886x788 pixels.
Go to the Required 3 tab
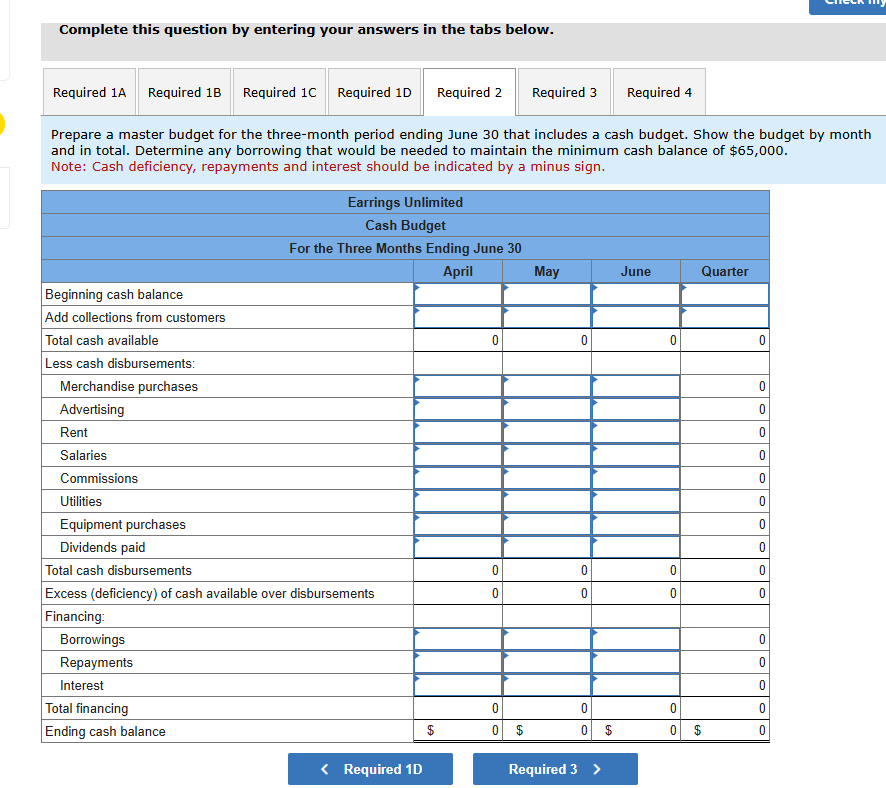tap(564, 92)
